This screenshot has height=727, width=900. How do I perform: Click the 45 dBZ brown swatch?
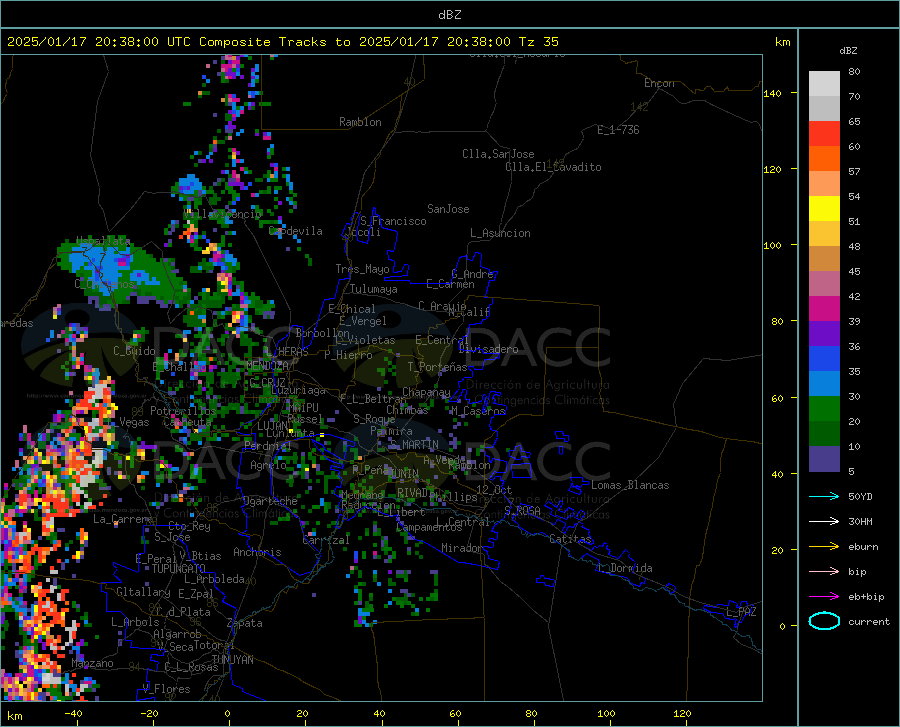[824, 259]
